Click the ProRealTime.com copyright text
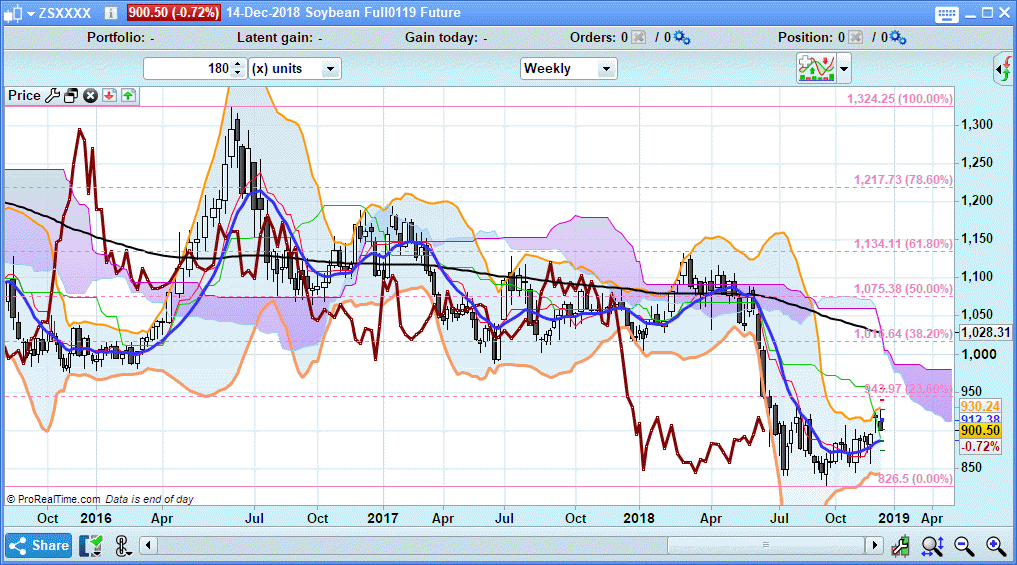1017x565 pixels. click(53, 499)
